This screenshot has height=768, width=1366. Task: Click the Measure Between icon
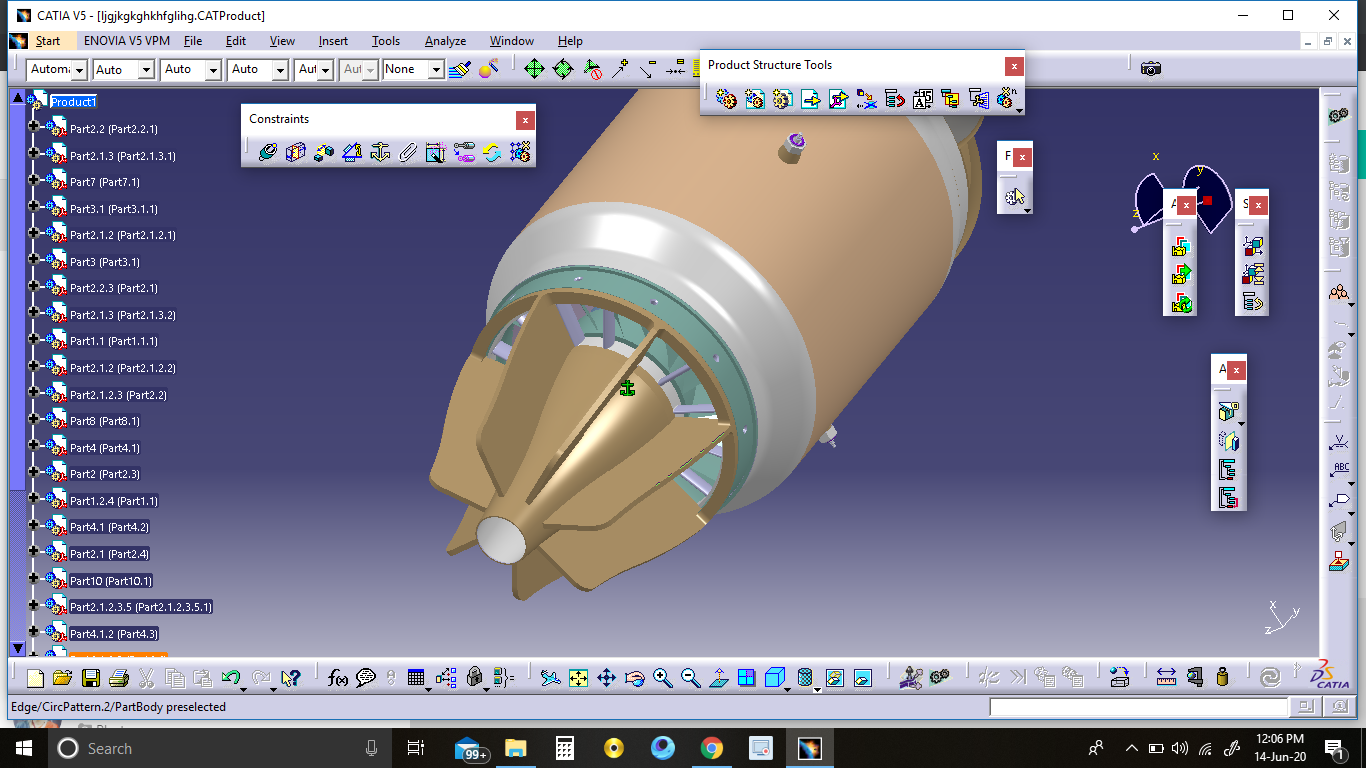[1166, 678]
